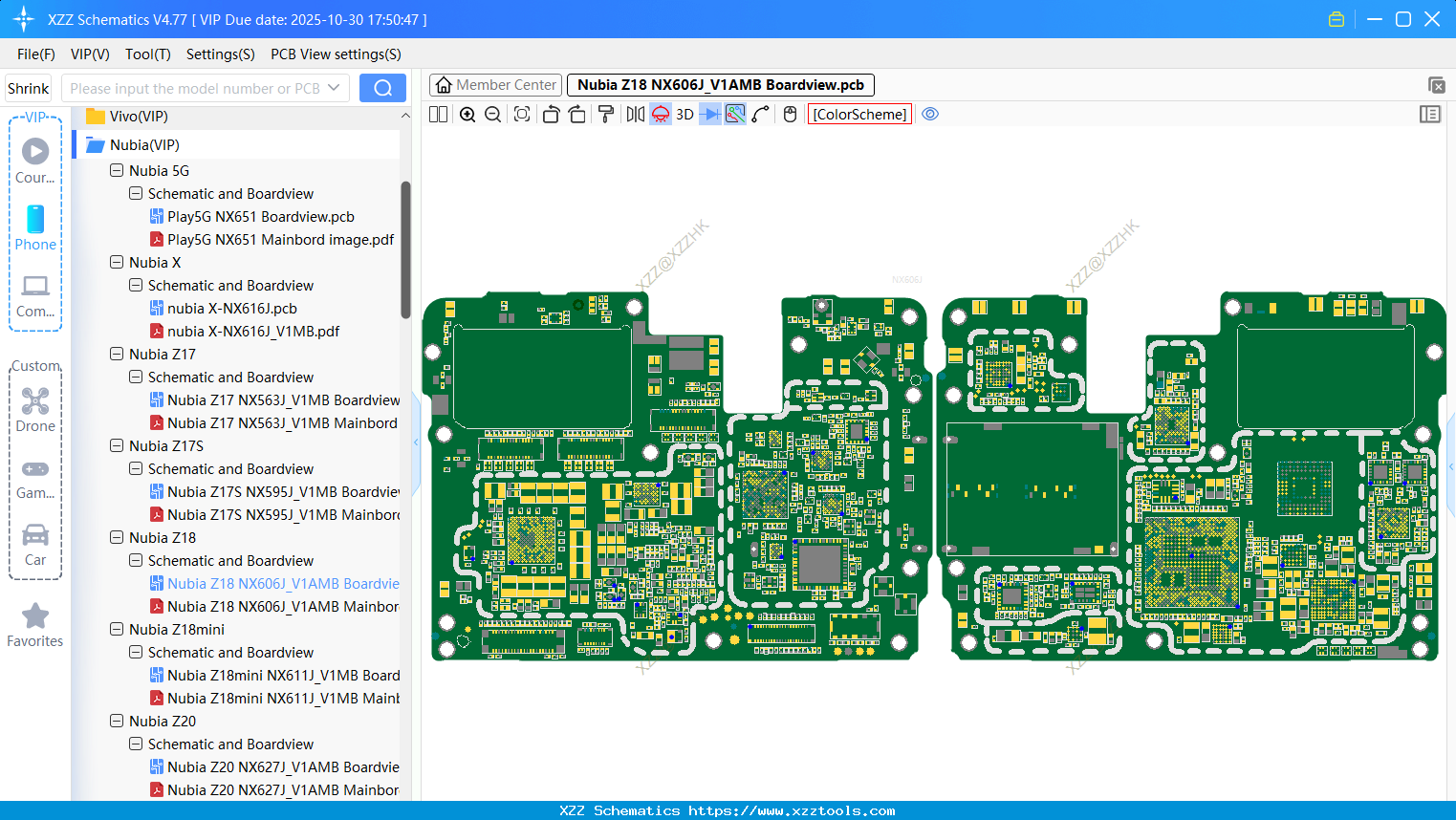Open nubia X-NX616J.pcb file
1456x820 pixels.
(224, 308)
